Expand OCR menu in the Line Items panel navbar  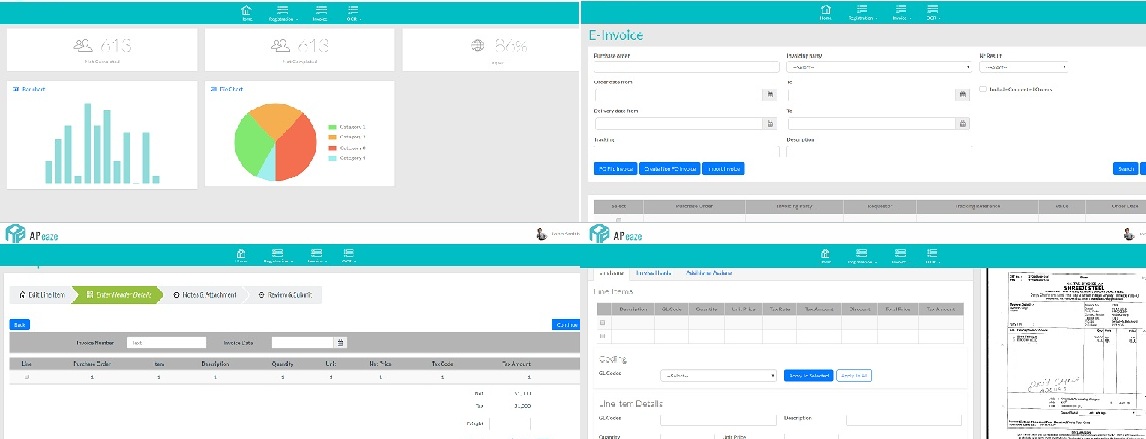pos(933,256)
